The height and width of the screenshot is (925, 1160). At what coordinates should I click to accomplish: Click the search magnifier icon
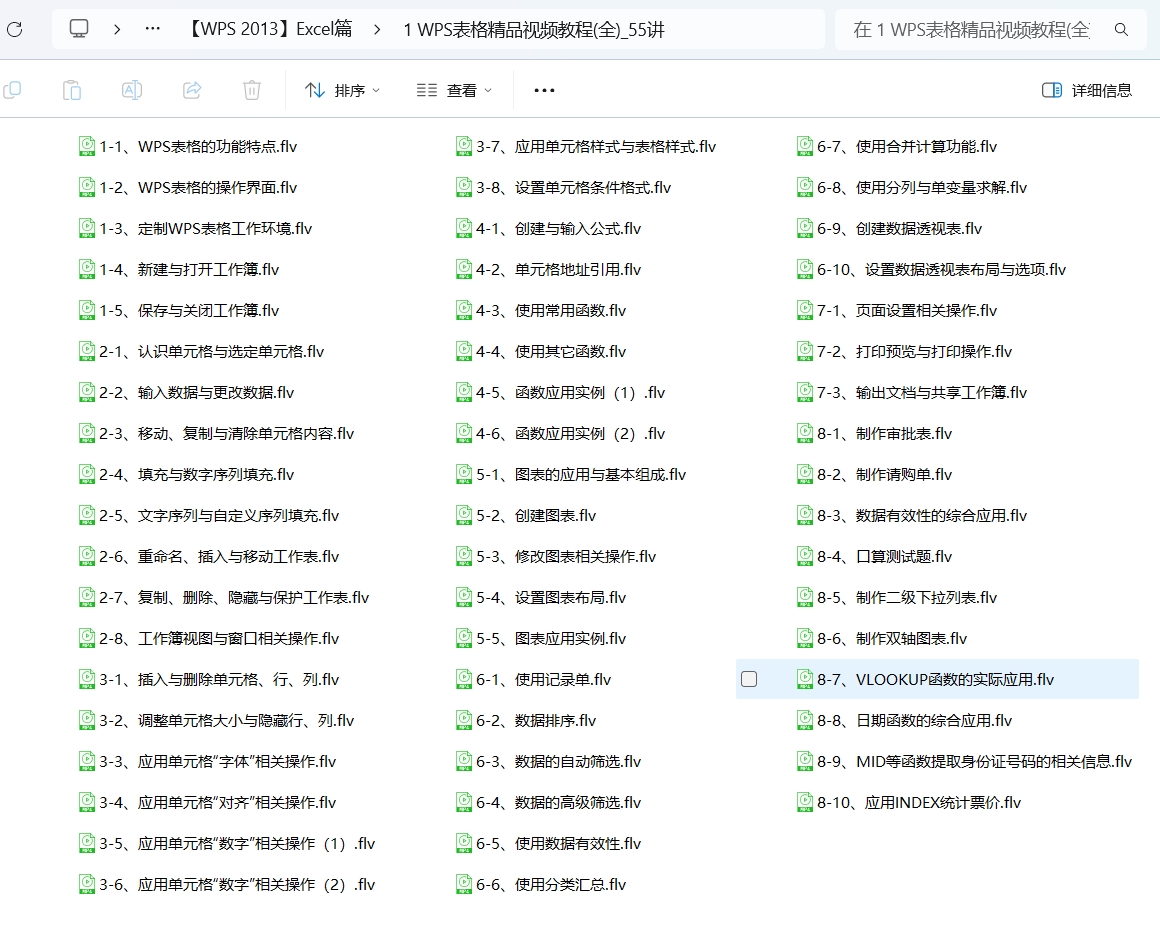tap(1122, 30)
